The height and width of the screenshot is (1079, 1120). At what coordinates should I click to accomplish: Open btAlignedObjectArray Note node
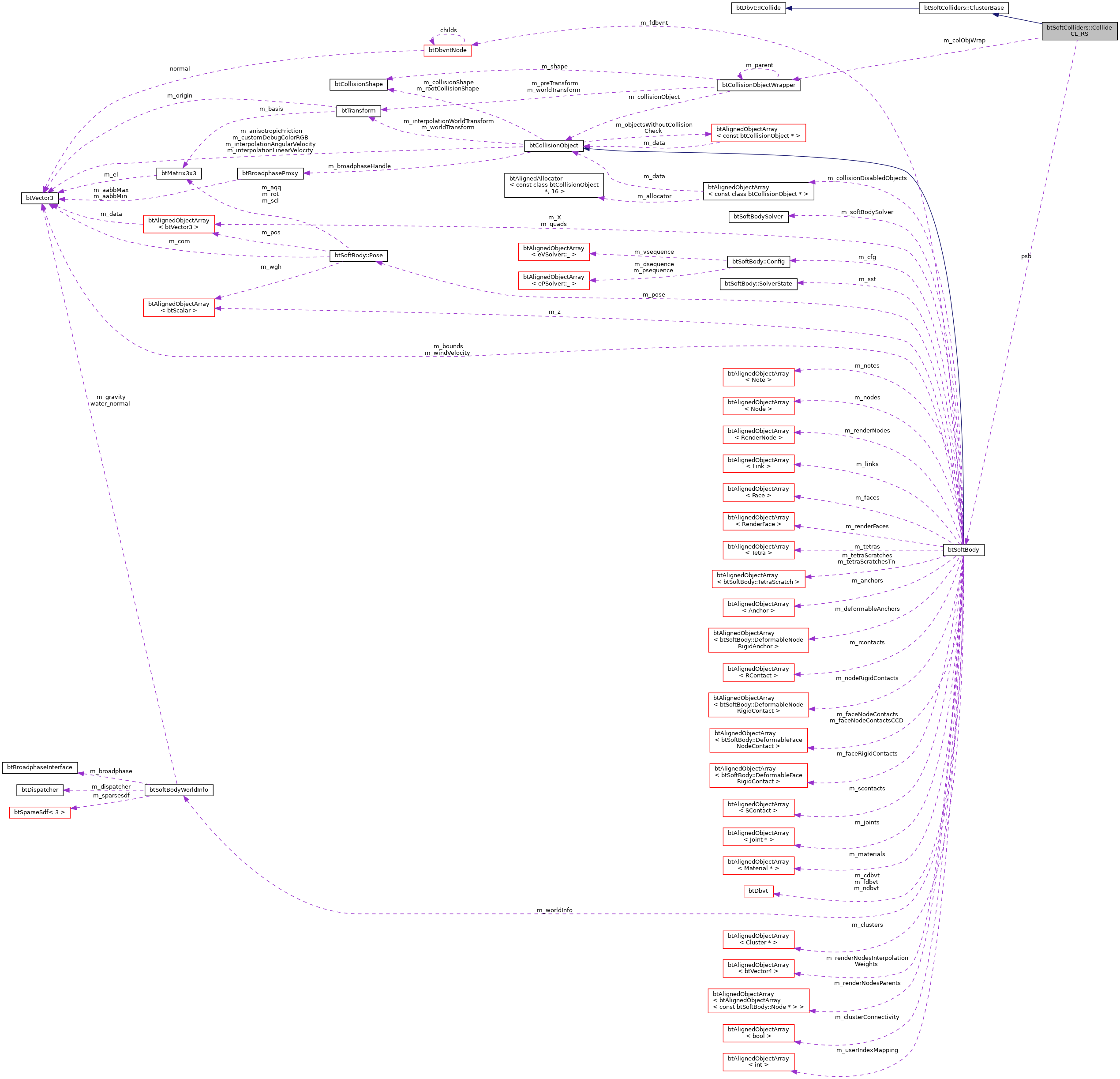tap(758, 377)
